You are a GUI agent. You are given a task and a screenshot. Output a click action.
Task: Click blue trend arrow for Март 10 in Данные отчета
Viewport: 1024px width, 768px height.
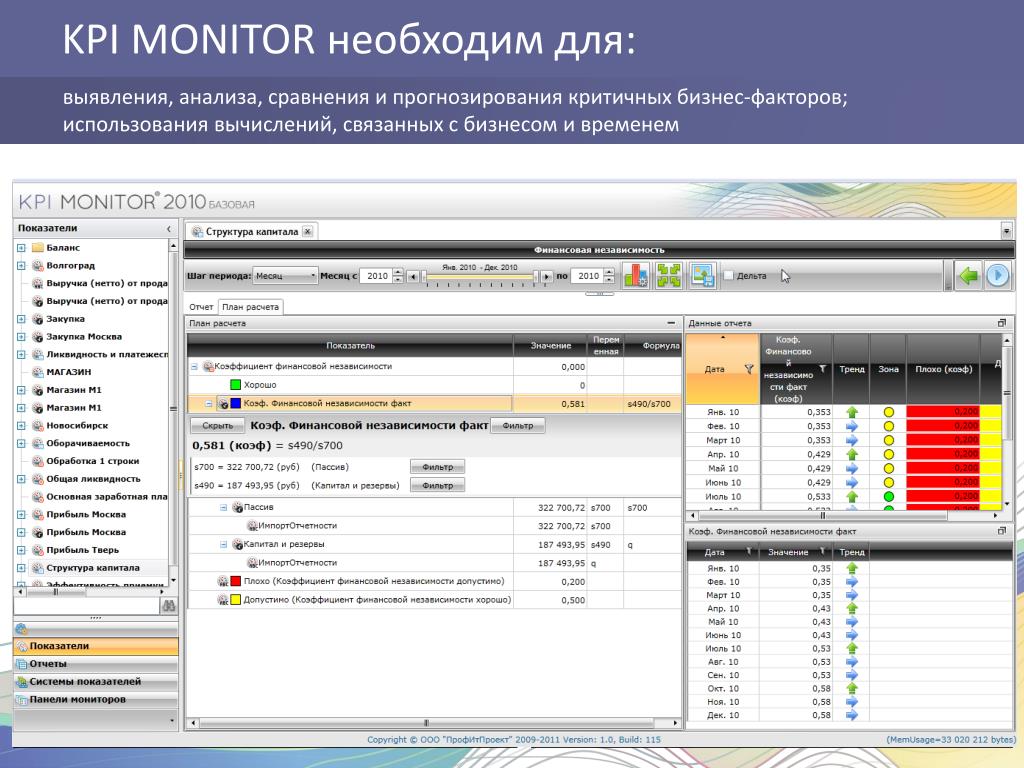click(852, 440)
